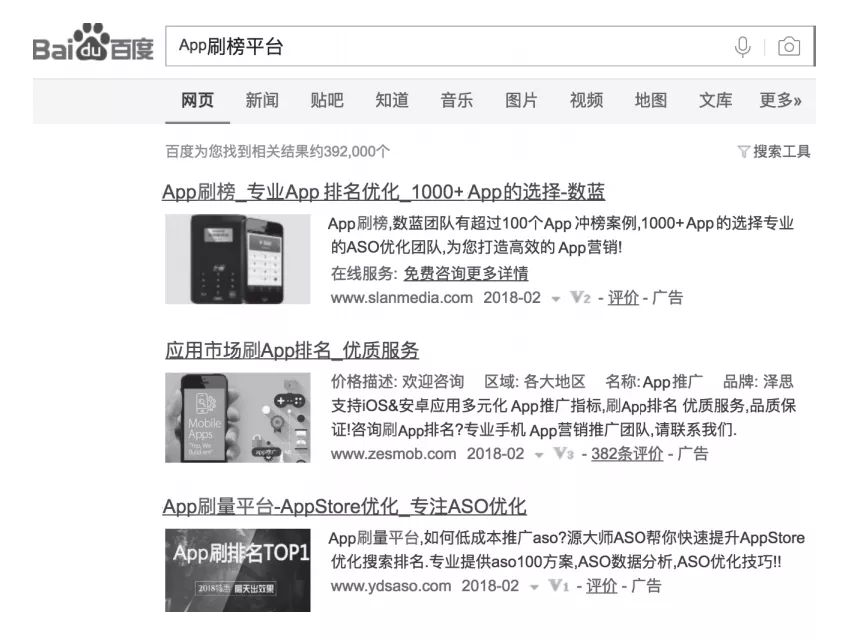The height and width of the screenshot is (639, 846).
Task: Switch to the 视频 tab
Action: (x=586, y=100)
